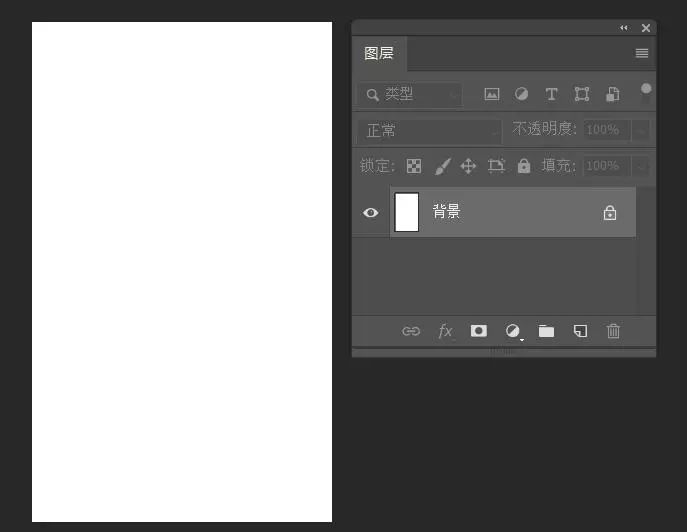The width and height of the screenshot is (687, 532).
Task: Hide the 背景 layer with eye icon
Action: (371, 212)
